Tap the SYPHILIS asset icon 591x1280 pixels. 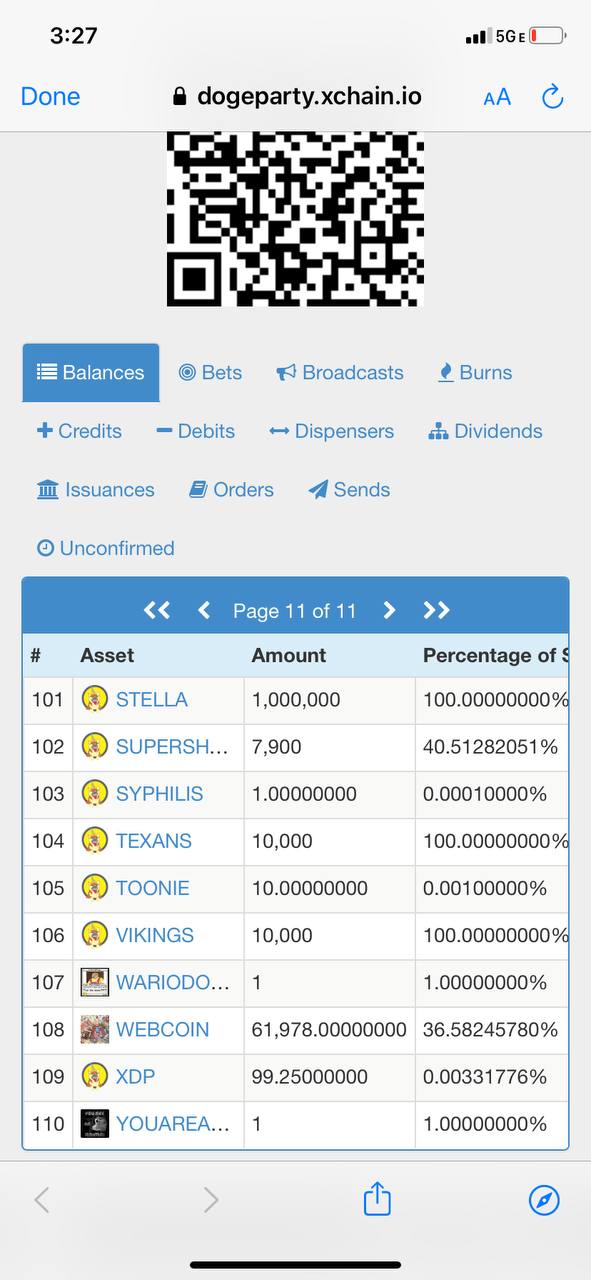point(95,794)
